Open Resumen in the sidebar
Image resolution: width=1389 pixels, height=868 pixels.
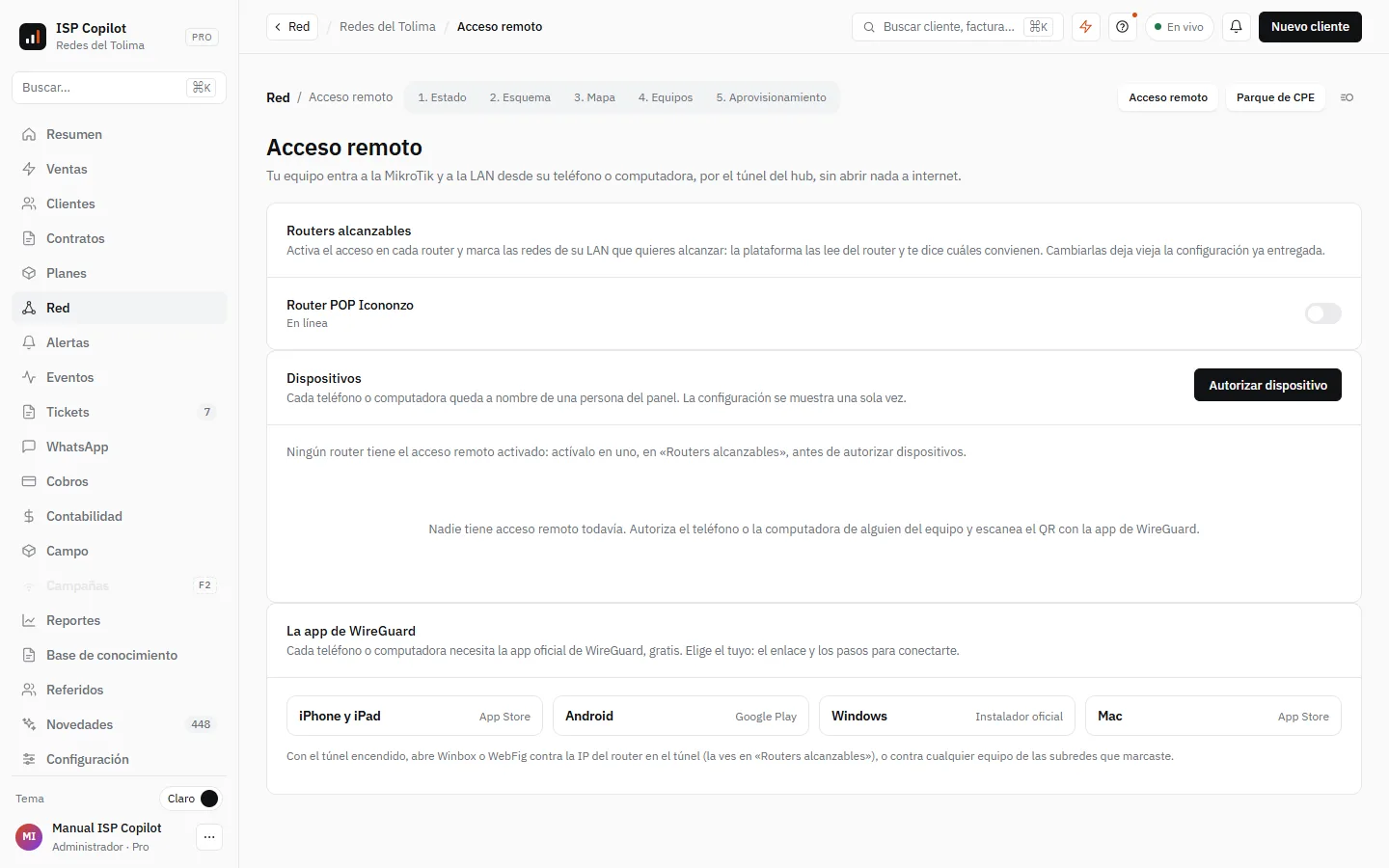point(120,134)
